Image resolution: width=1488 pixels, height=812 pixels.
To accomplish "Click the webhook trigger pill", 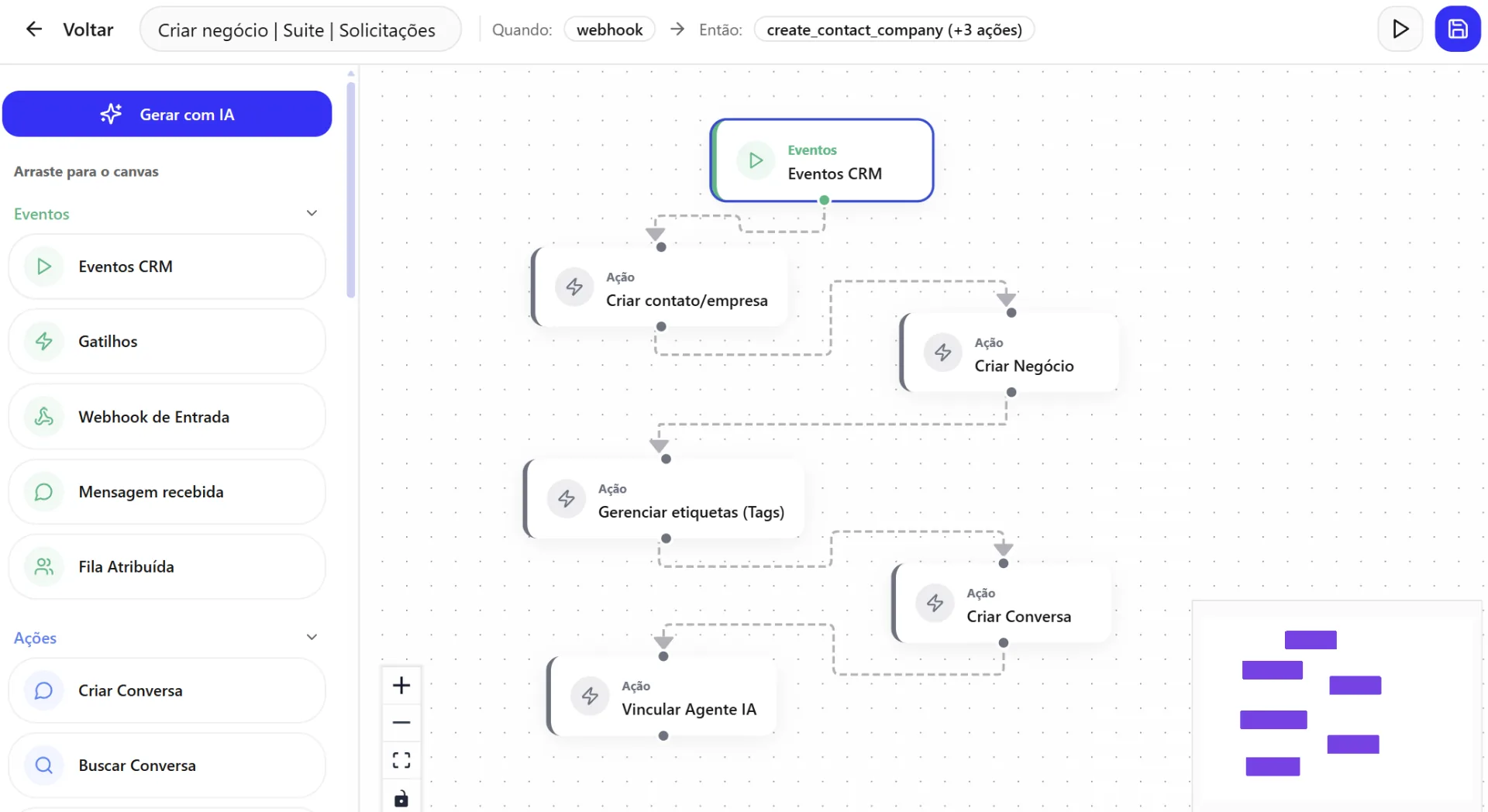I will tap(609, 29).
